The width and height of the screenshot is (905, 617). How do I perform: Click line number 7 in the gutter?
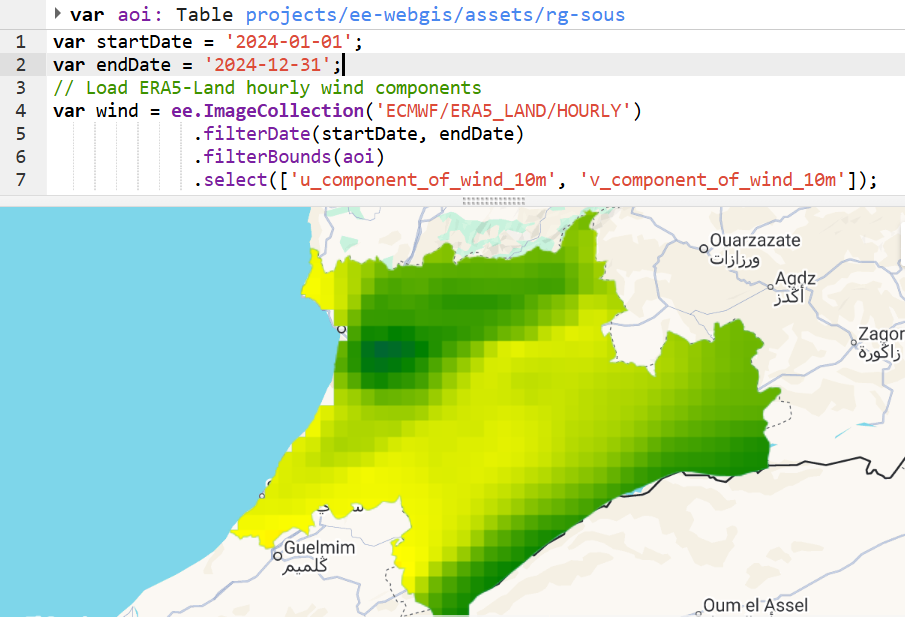pyautogui.click(x=21, y=179)
